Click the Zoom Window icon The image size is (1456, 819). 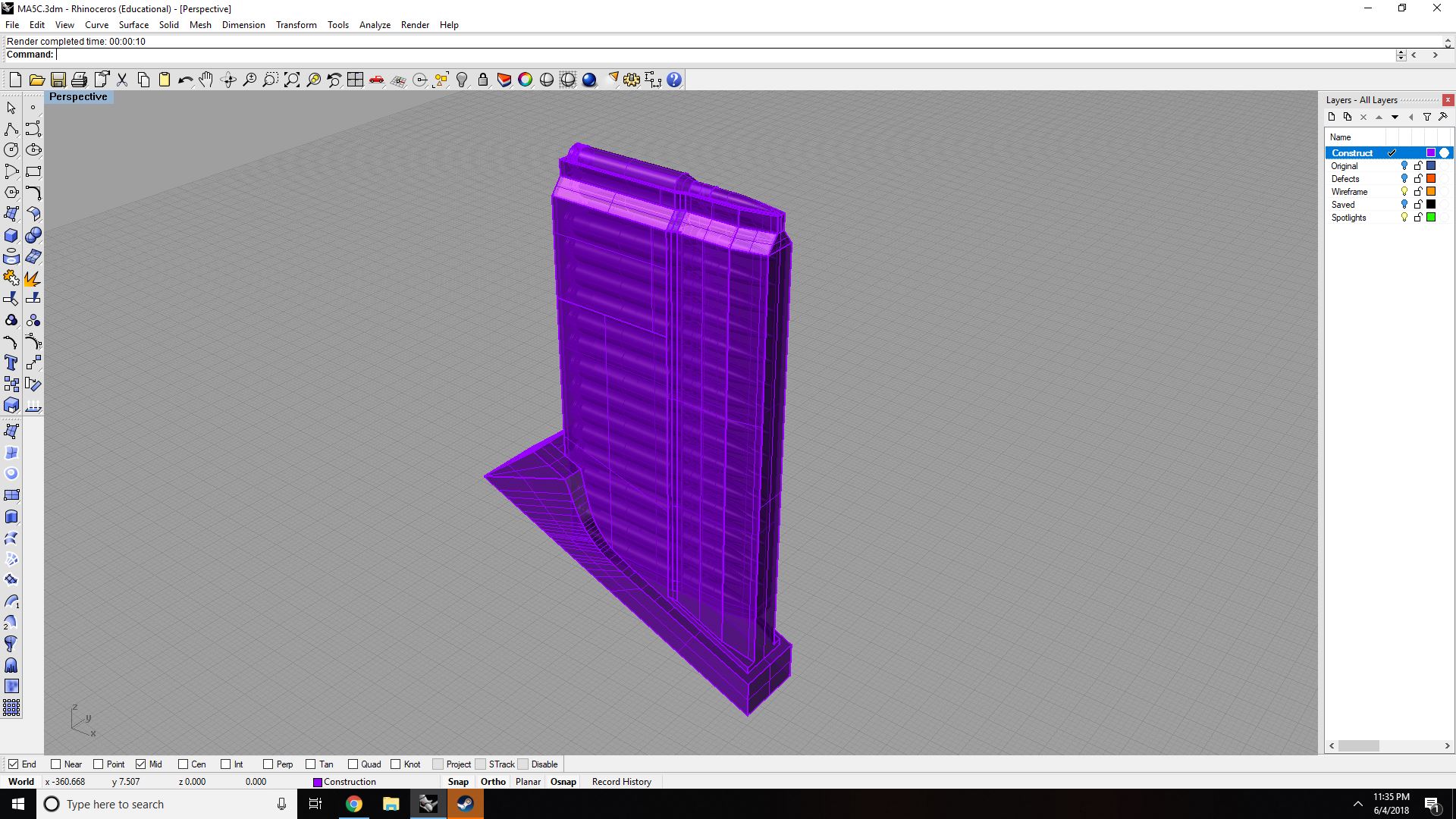point(270,80)
